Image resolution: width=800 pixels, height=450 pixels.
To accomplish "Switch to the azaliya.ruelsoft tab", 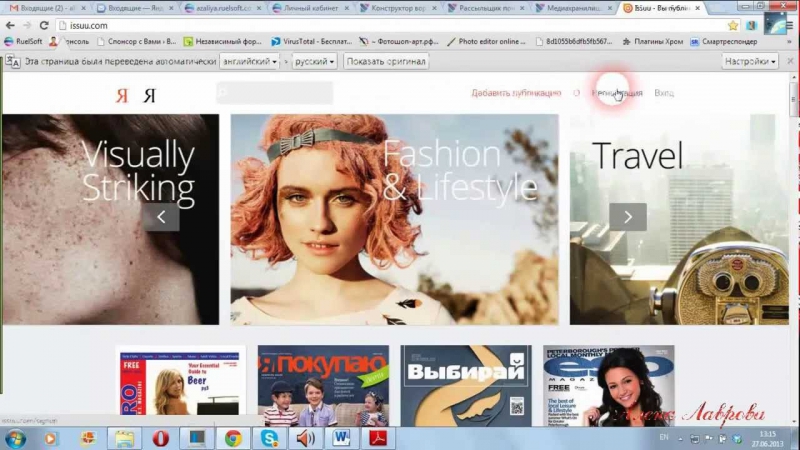I will 223,8.
